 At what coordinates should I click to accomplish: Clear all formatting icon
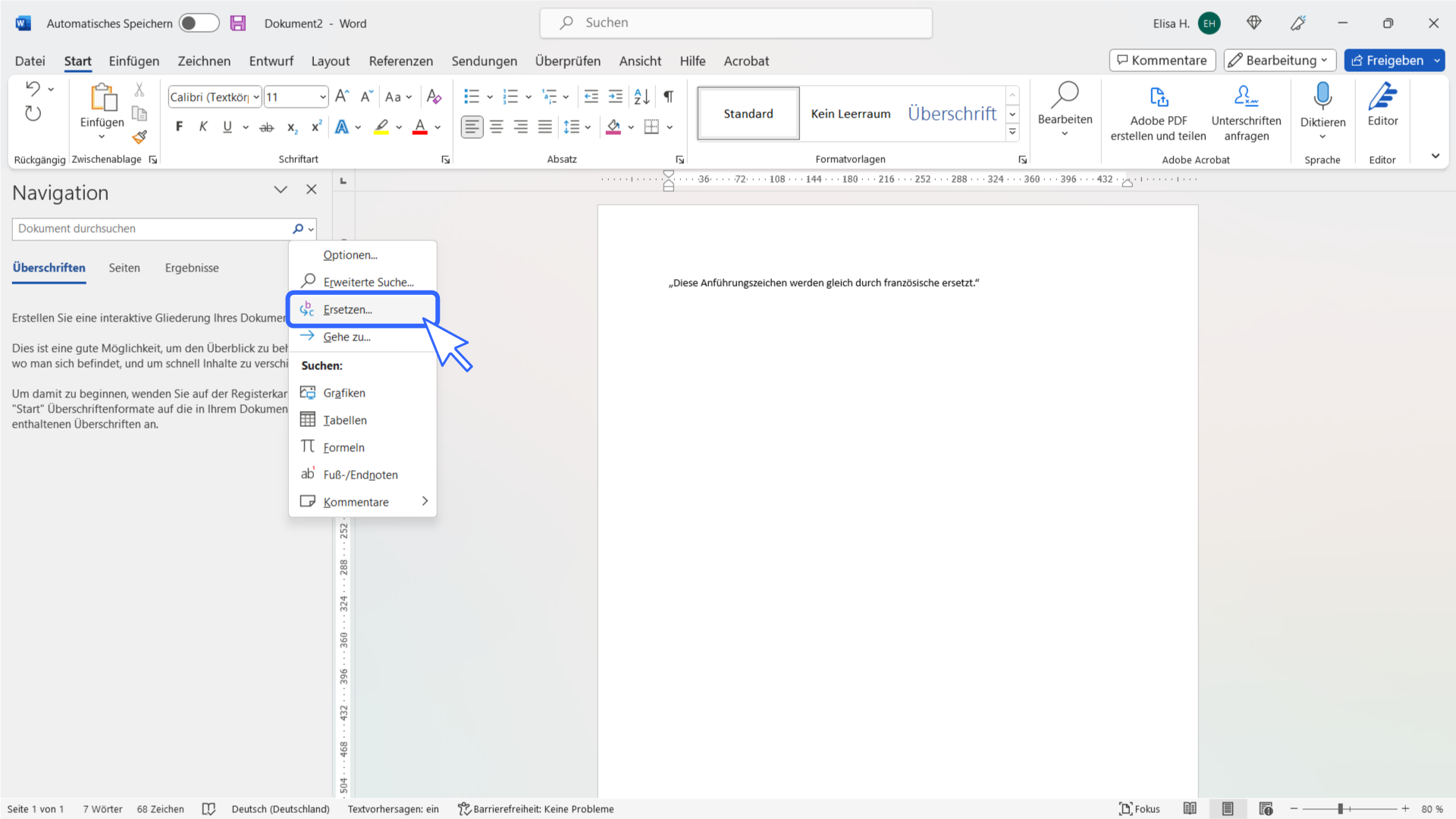click(434, 96)
